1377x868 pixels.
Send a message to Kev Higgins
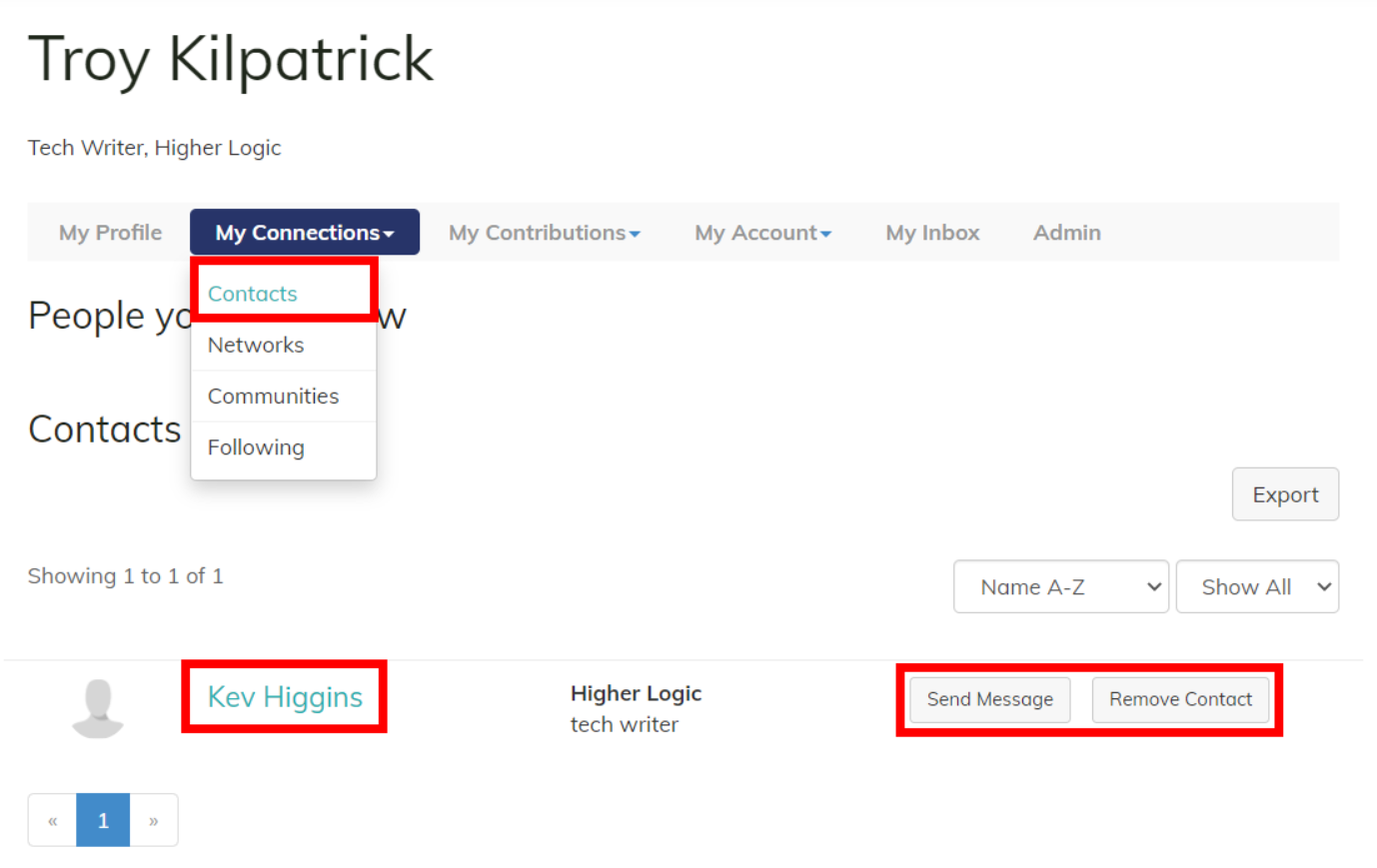[x=989, y=699]
